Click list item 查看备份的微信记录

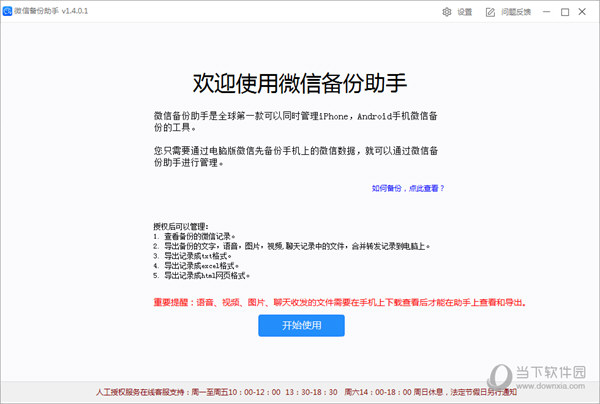coord(194,236)
